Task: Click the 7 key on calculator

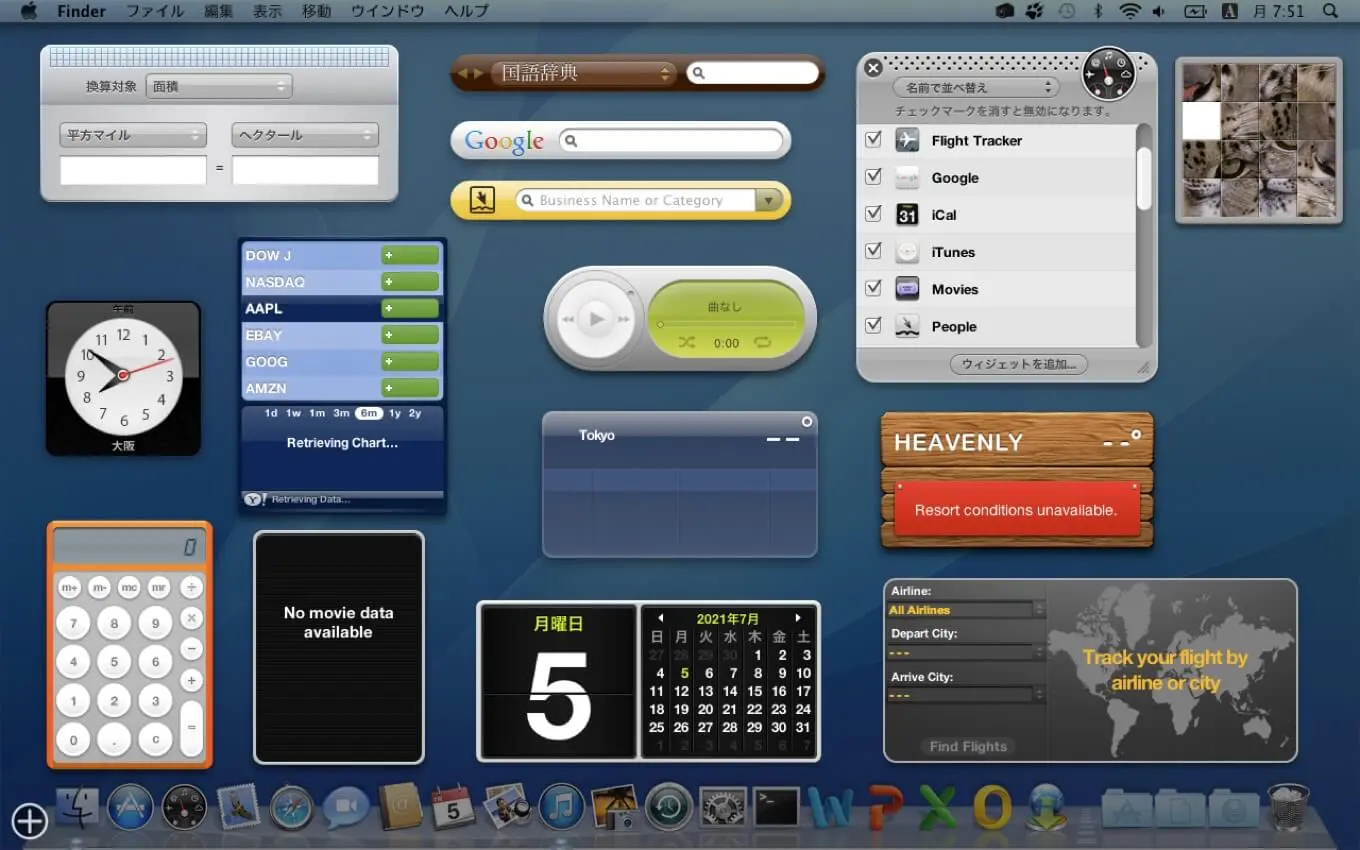Action: point(73,624)
